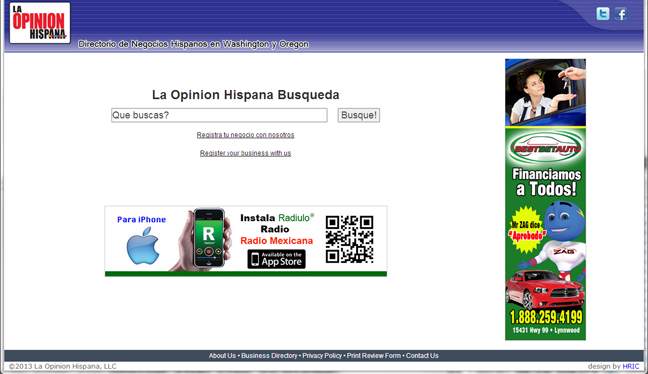Click the La Opinion Hispana logo
Screen dimensions: 648x374
point(40,23)
